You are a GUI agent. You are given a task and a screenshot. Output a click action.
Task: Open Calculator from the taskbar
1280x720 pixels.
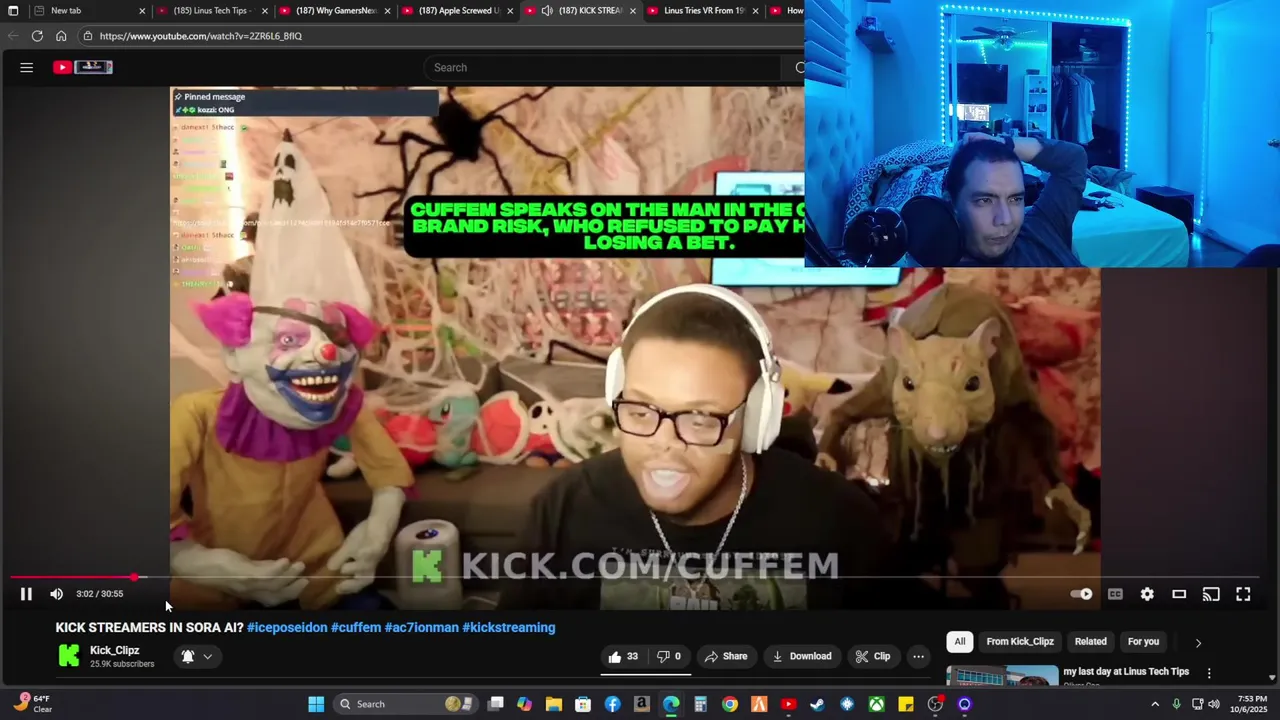(700, 704)
